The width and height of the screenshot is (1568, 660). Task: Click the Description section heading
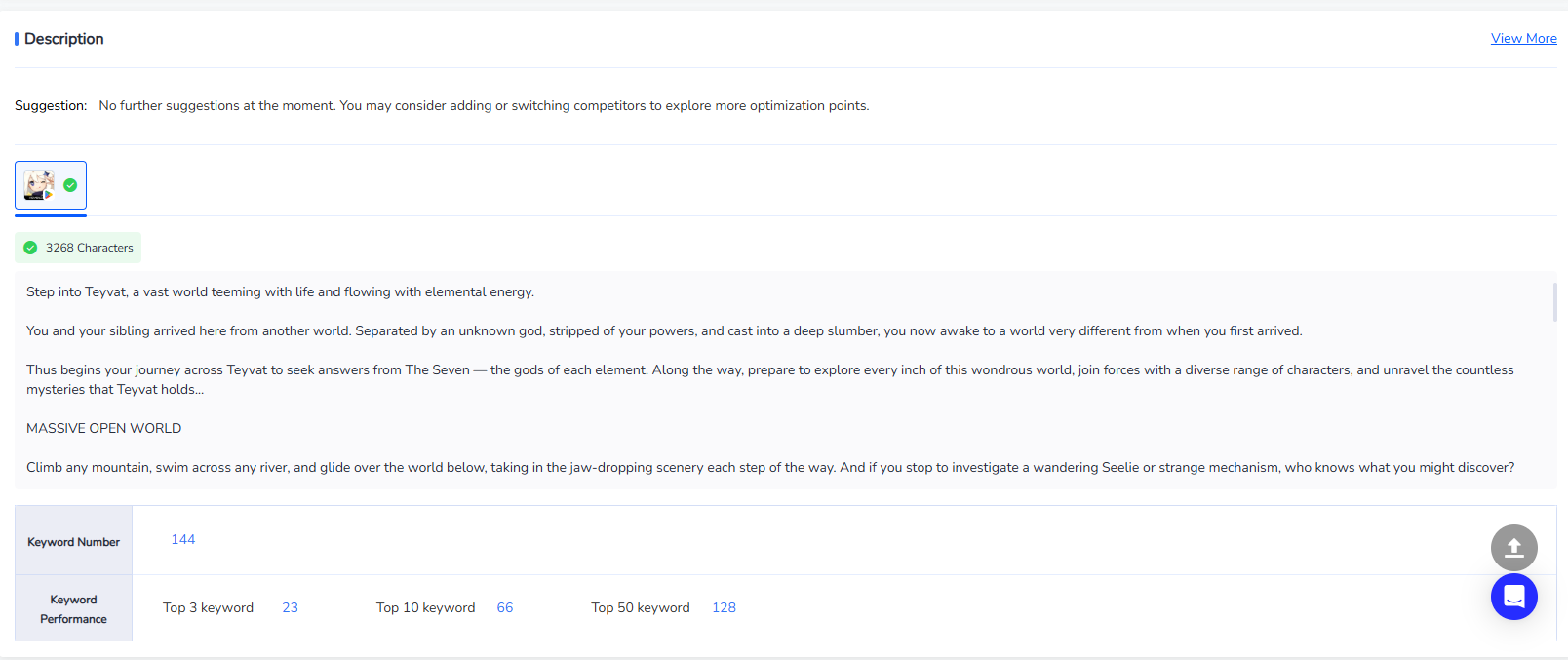[64, 39]
